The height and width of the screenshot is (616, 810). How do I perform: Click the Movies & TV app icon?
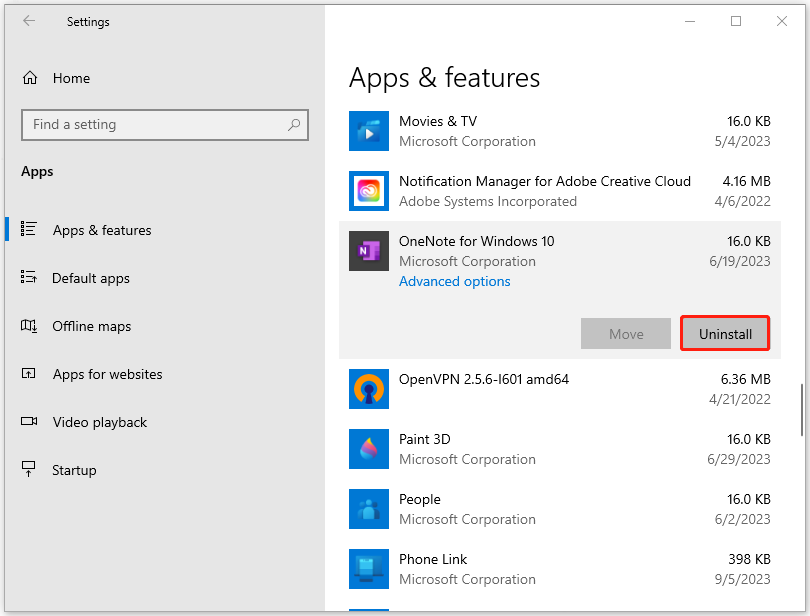(x=368, y=131)
